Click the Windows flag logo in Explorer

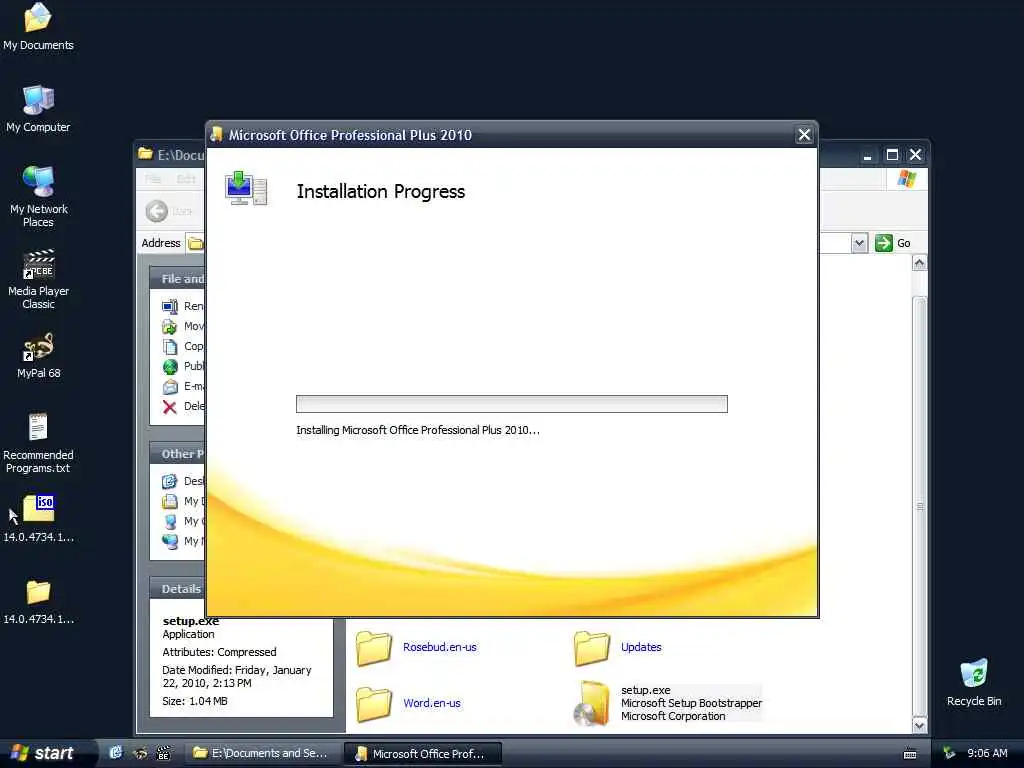(x=906, y=178)
